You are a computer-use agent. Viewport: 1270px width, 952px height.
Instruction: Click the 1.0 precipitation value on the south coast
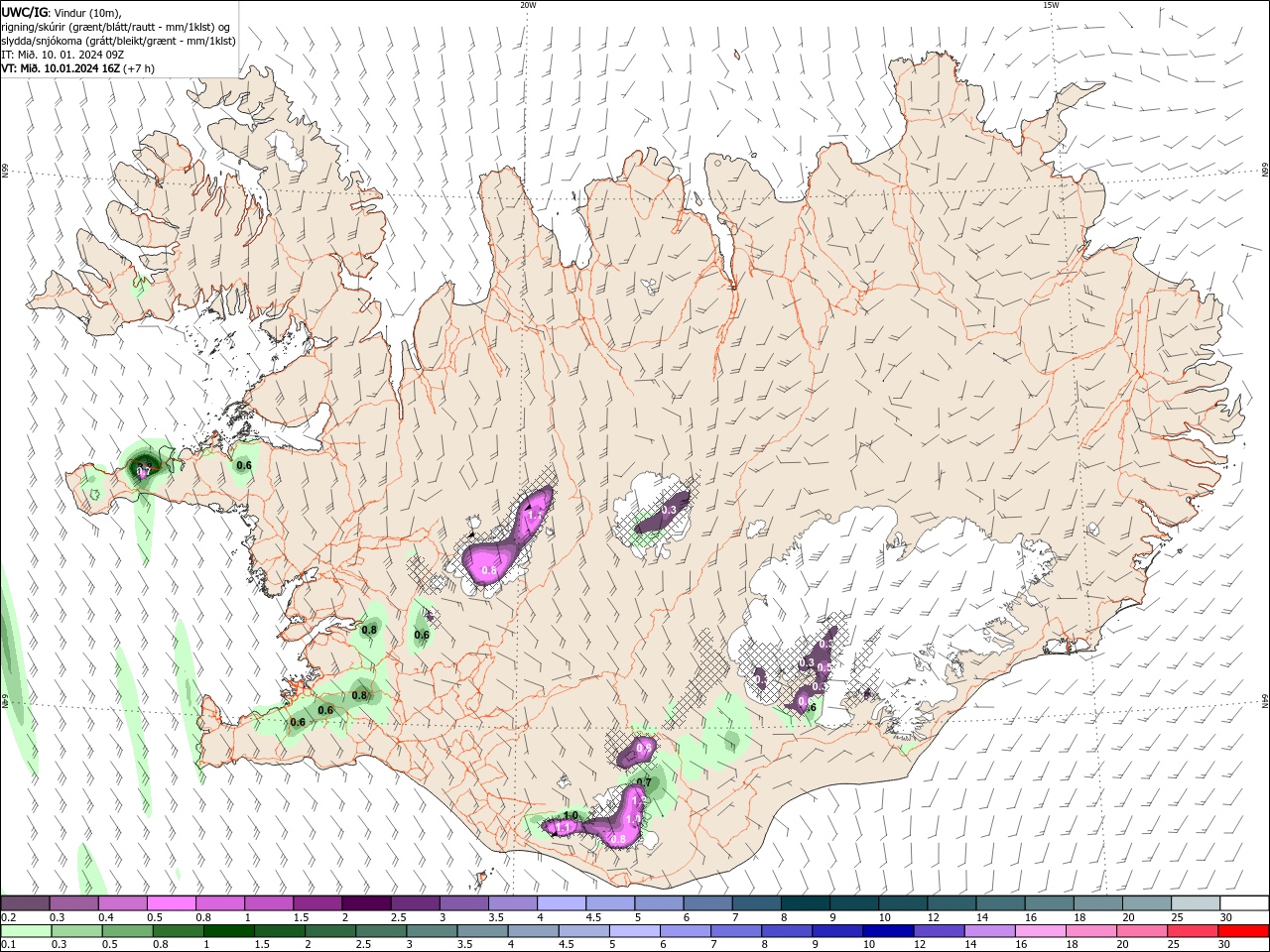coord(571,815)
